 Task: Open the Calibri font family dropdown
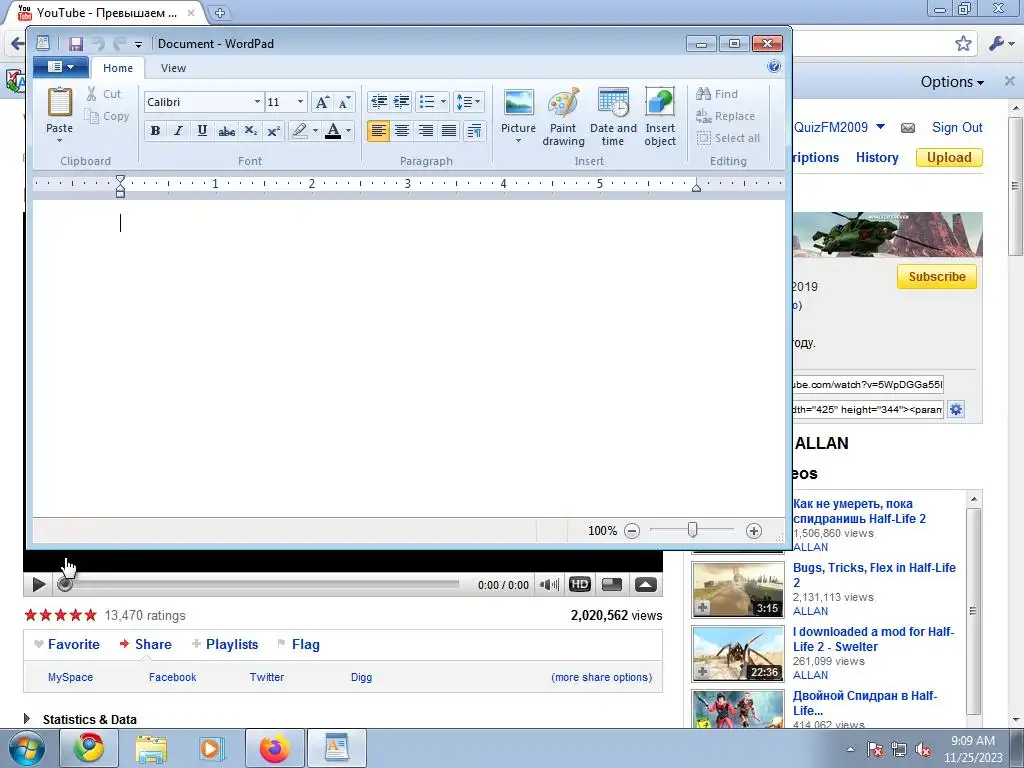point(257,102)
